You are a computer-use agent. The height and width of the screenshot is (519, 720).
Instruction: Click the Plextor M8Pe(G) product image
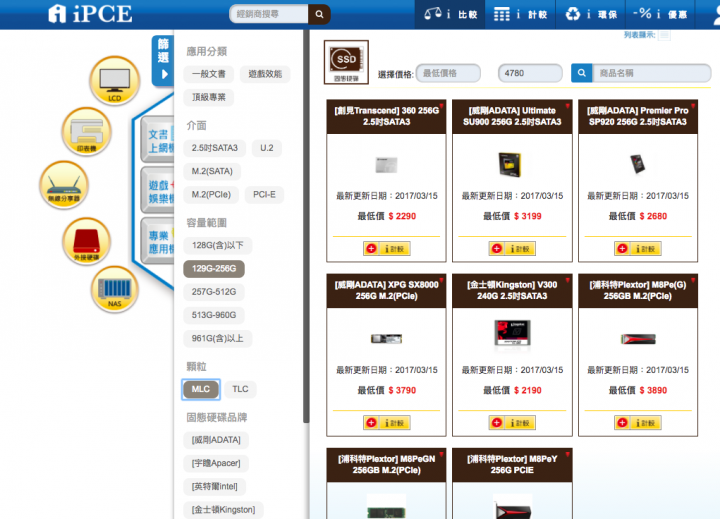[638, 339]
